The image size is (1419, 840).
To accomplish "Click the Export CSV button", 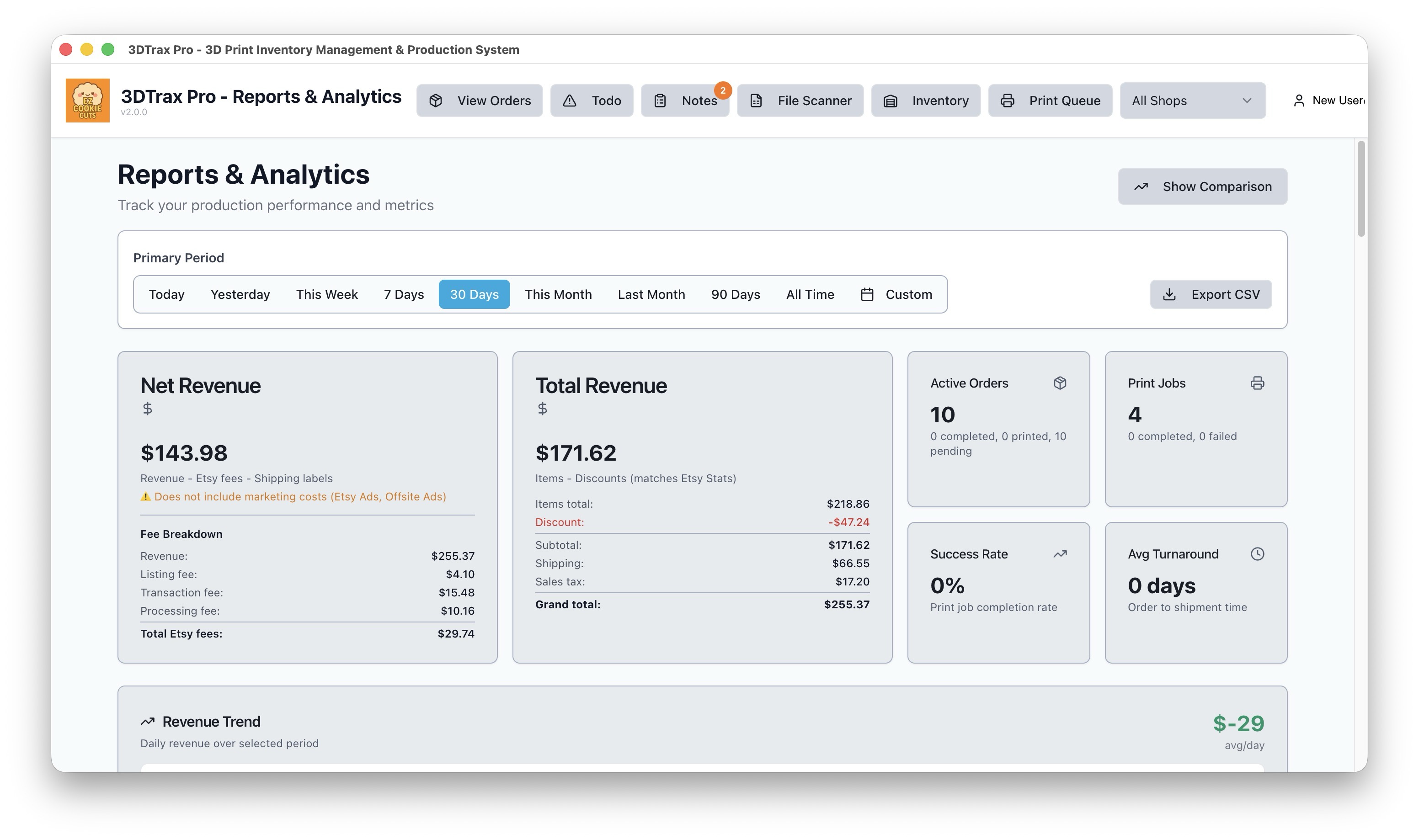I will 1211,294.
